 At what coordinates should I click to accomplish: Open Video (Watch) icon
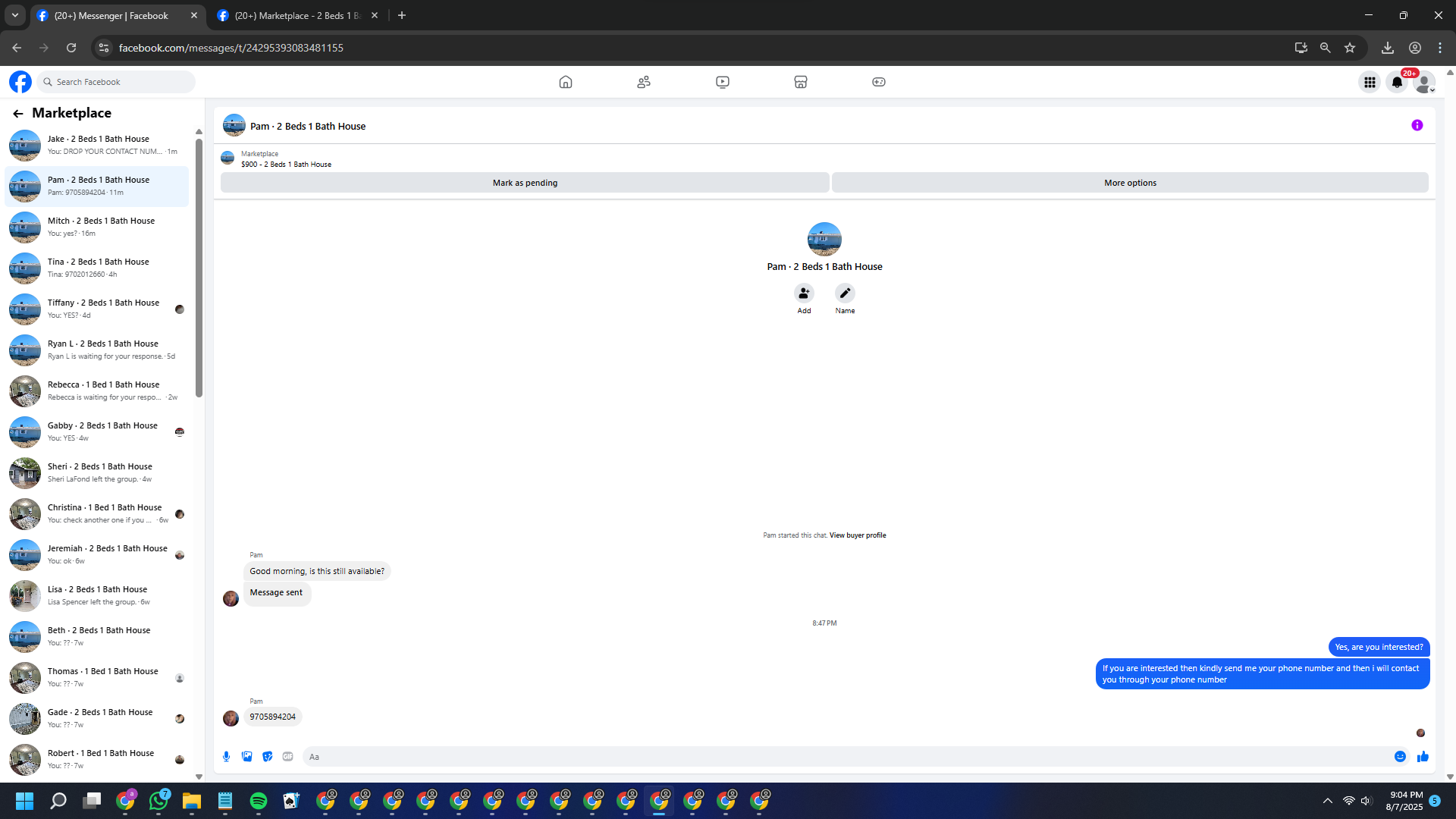coord(723,82)
